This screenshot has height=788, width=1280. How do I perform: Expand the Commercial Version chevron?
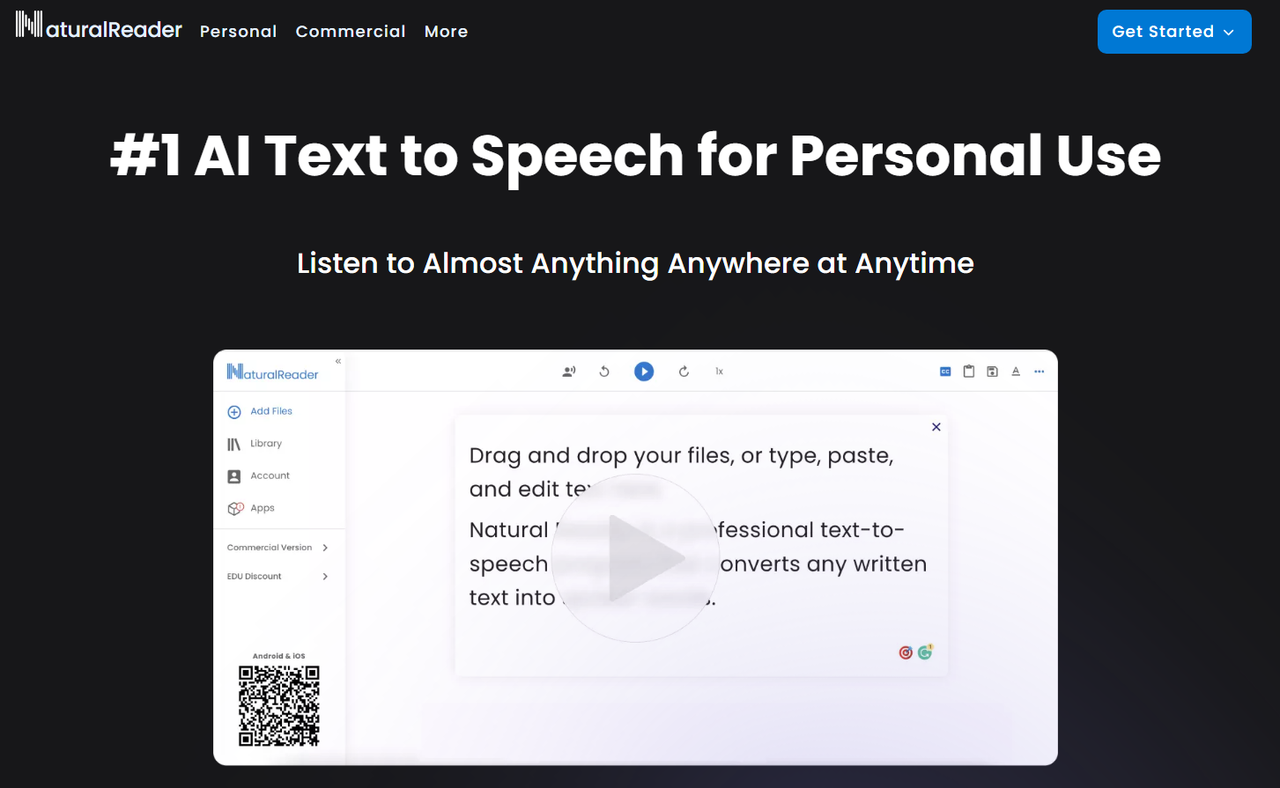point(325,548)
